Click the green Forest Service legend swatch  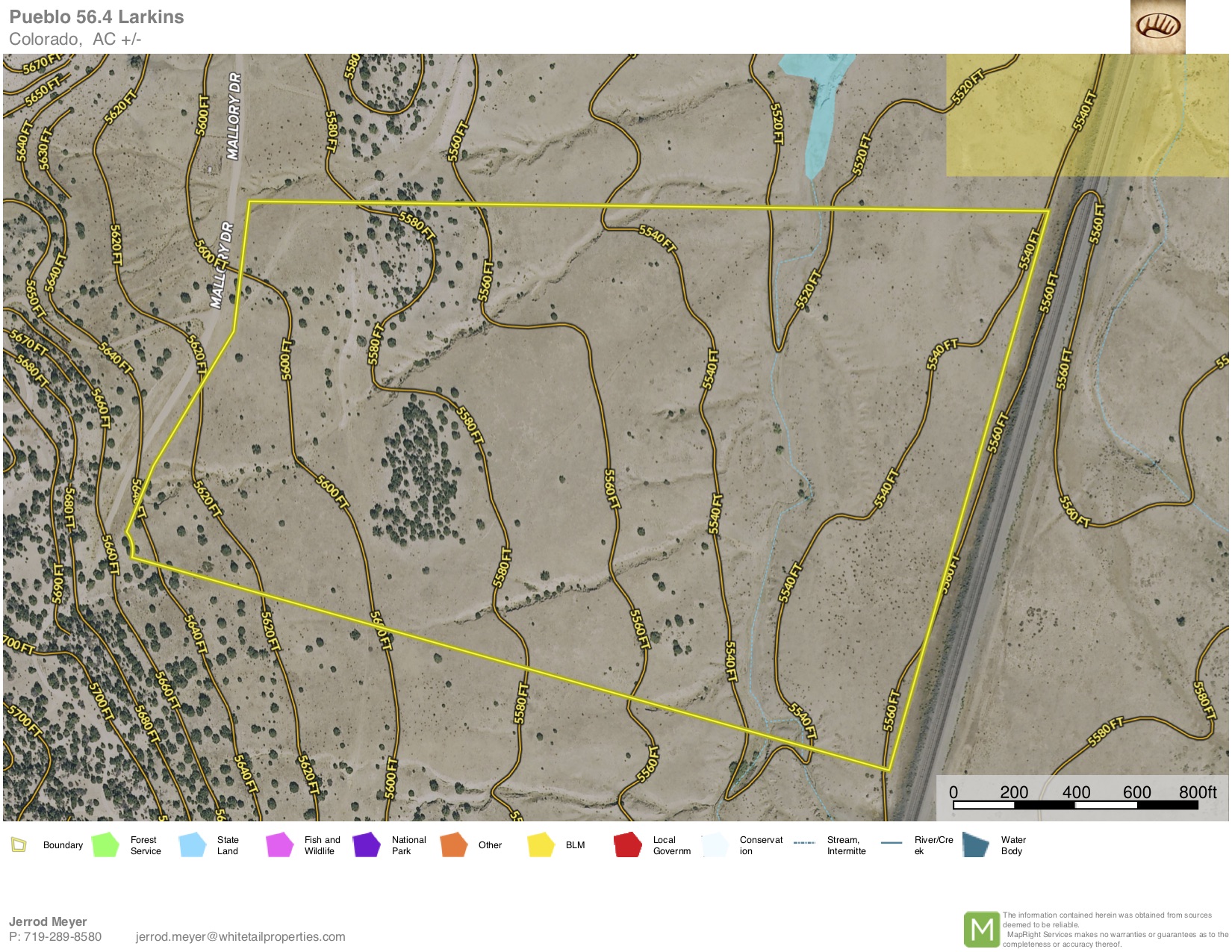click(105, 845)
